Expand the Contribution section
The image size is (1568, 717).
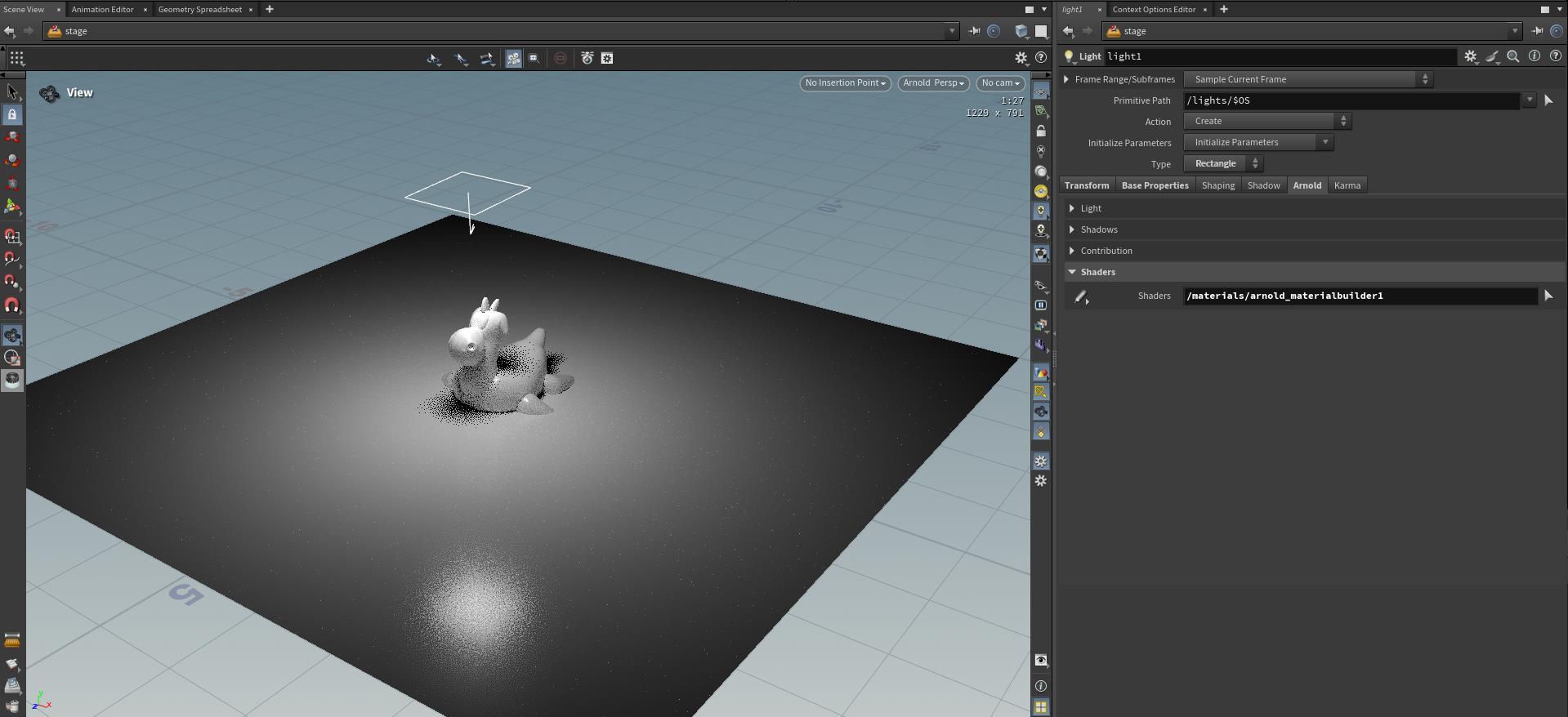pos(1106,251)
